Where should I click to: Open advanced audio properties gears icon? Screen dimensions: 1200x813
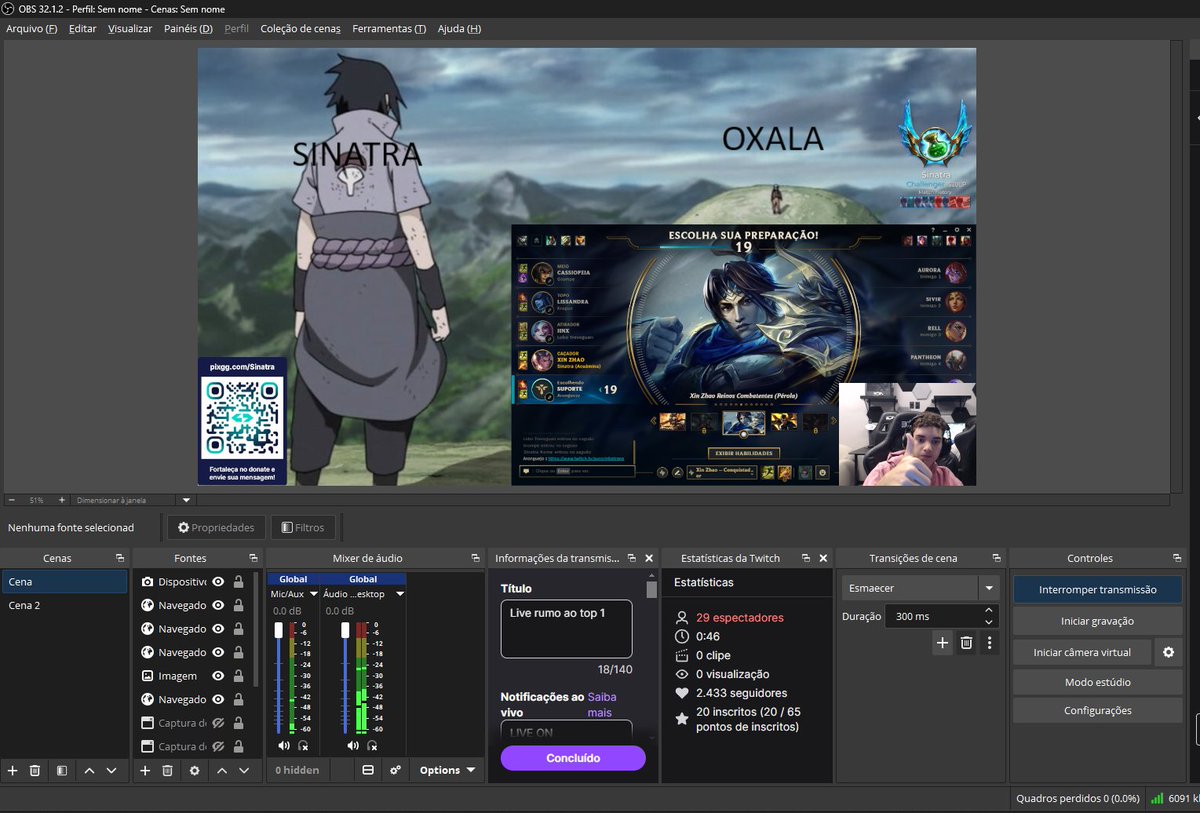click(x=396, y=770)
